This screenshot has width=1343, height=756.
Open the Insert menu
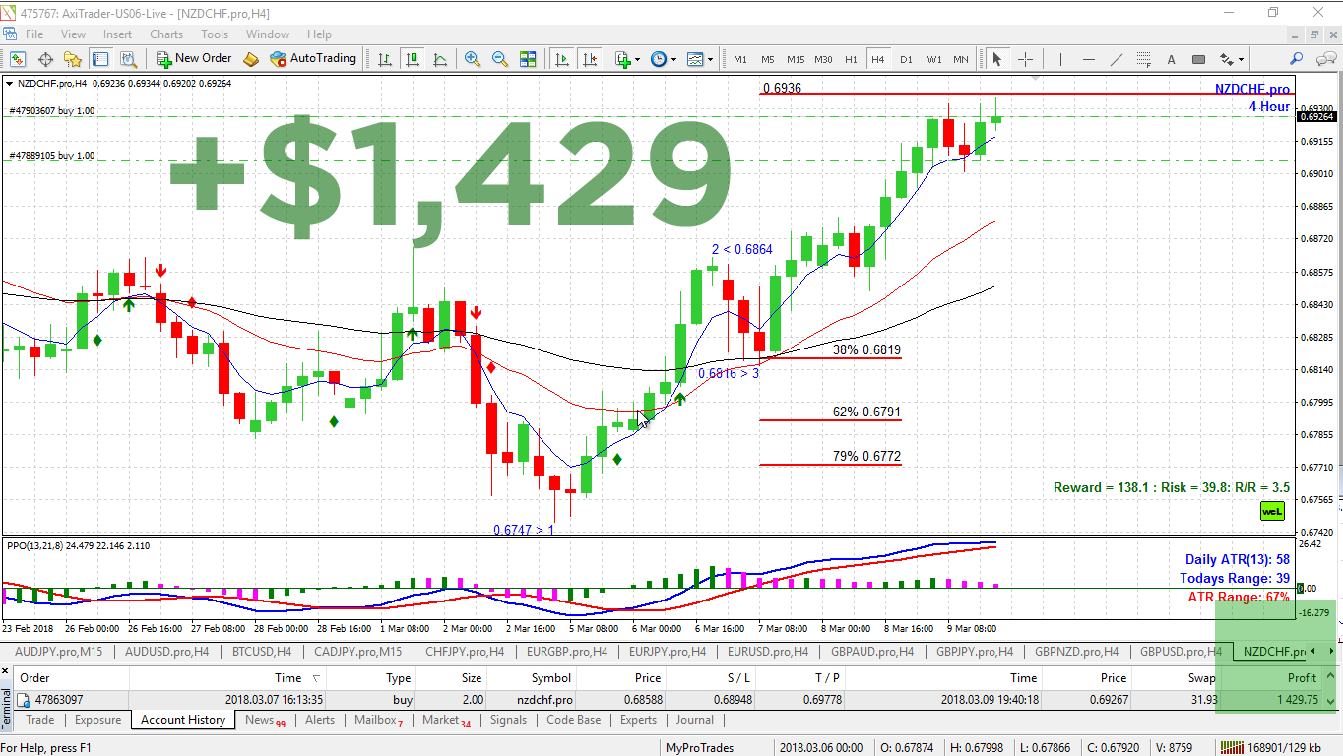117,34
